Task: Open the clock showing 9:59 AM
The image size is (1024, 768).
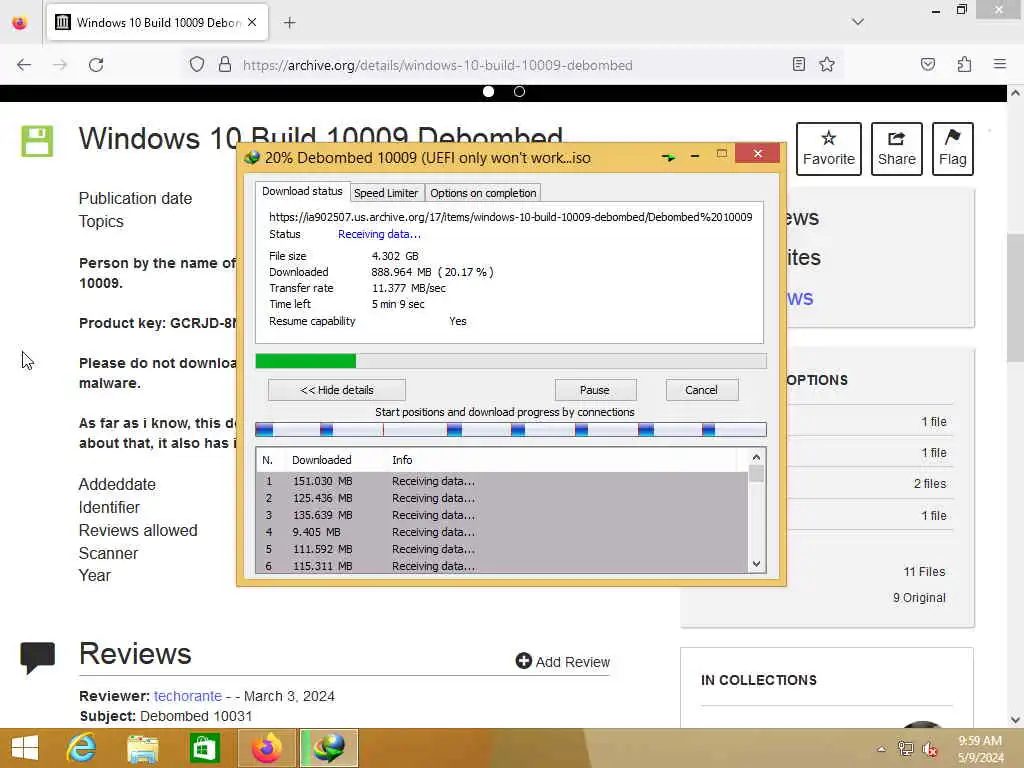Action: click(980, 749)
